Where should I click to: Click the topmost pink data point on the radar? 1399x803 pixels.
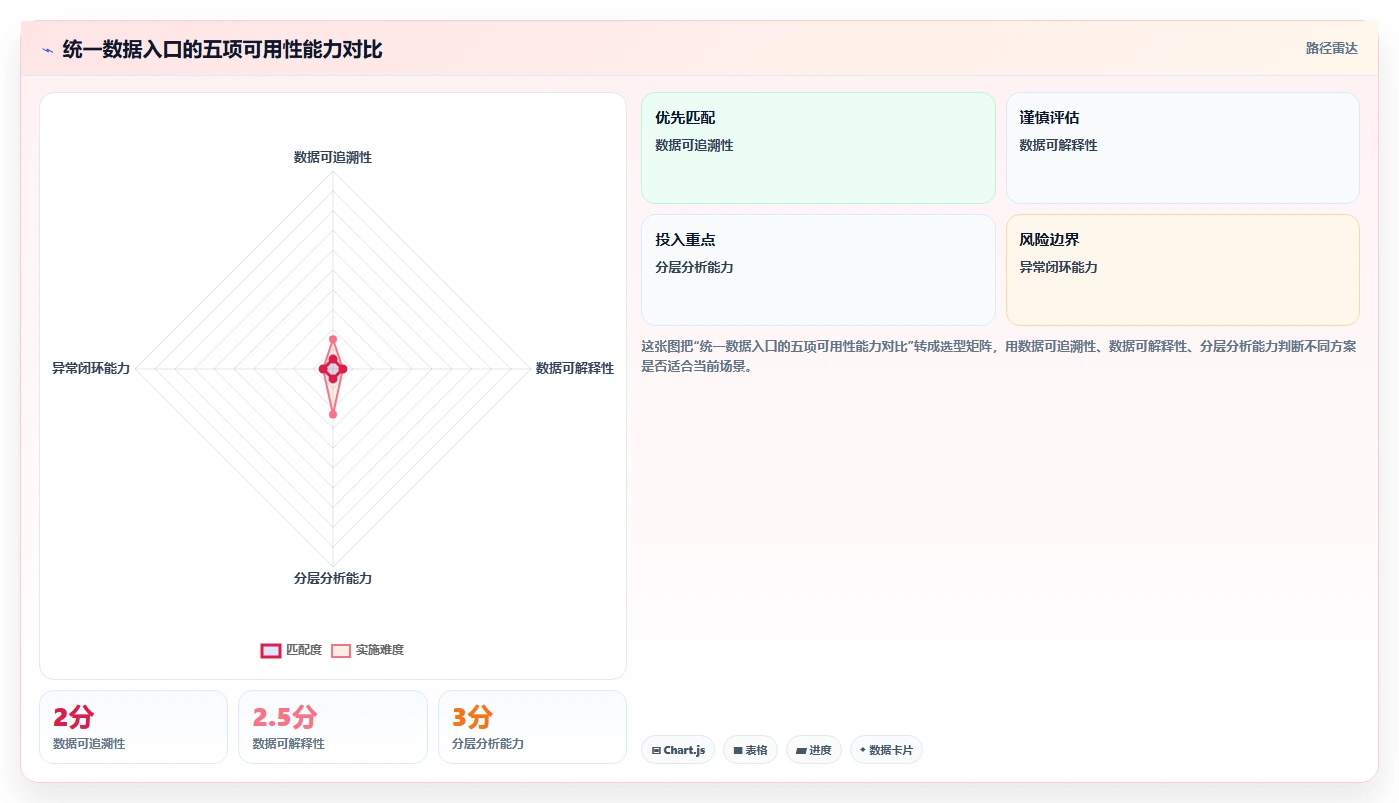333,339
